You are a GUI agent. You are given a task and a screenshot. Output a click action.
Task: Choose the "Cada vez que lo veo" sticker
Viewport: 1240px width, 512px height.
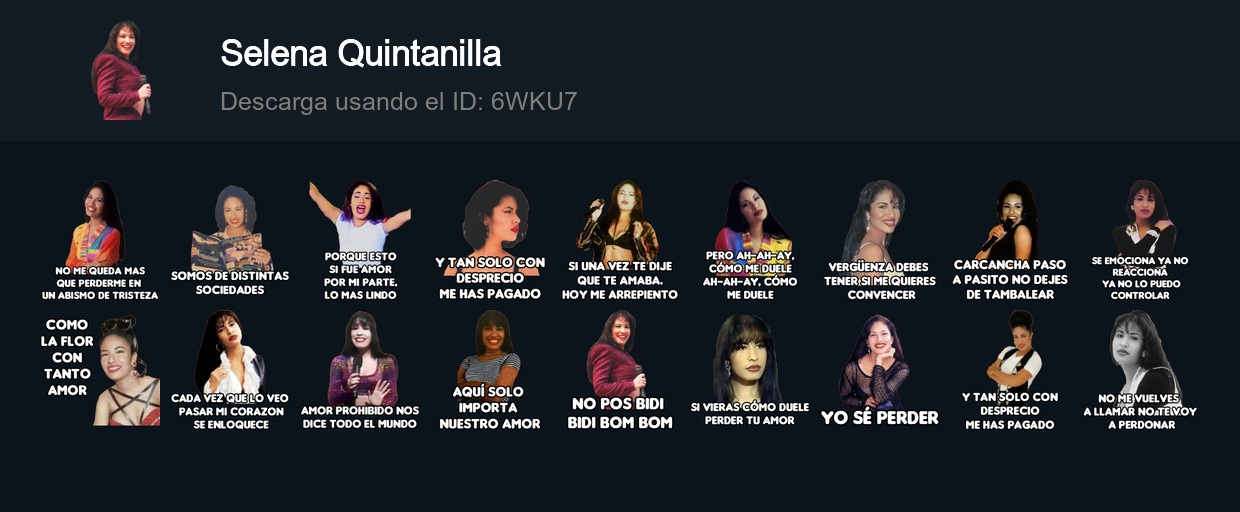click(230, 371)
